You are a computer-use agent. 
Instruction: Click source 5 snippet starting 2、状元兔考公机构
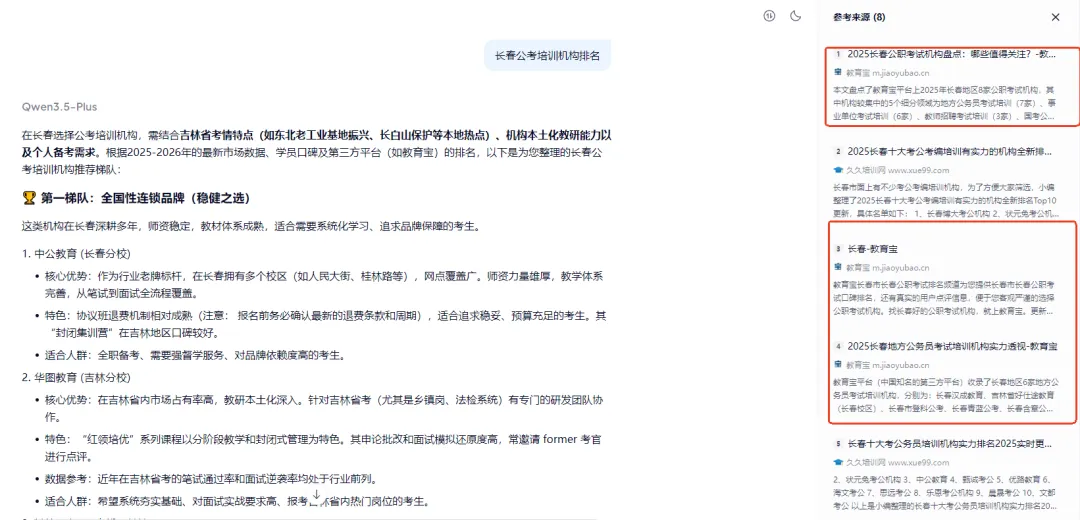945,492
